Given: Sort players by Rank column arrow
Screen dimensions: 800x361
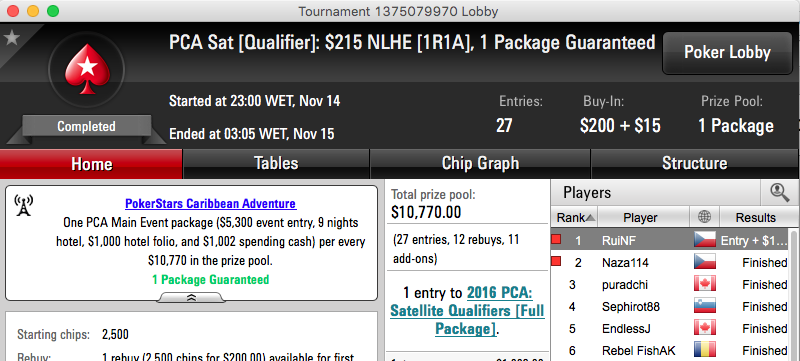Looking at the screenshot, I should [x=590, y=218].
